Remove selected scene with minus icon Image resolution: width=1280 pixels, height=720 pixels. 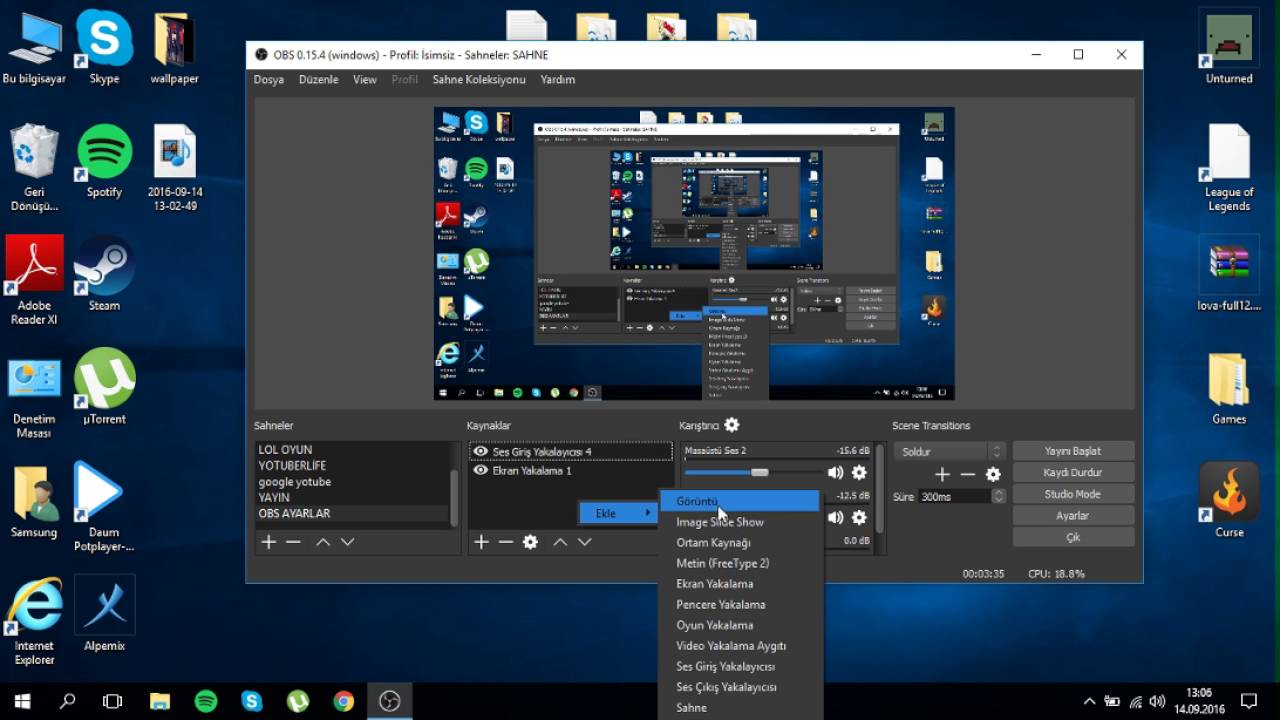coord(293,541)
